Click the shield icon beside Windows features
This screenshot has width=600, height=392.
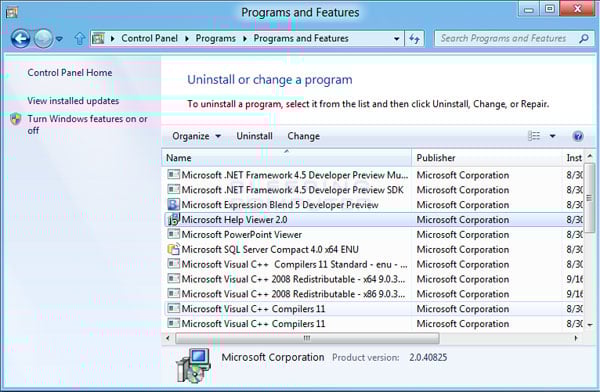15,119
